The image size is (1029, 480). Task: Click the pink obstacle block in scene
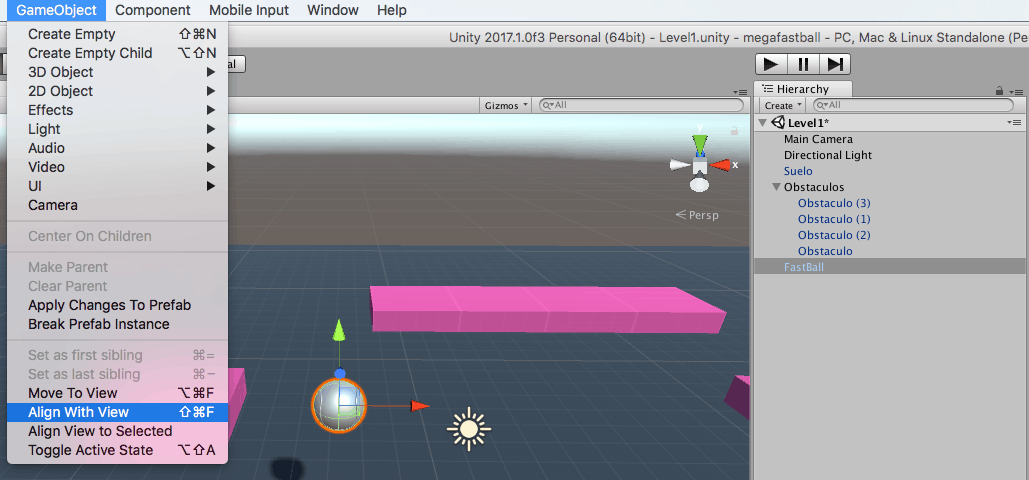tap(548, 309)
